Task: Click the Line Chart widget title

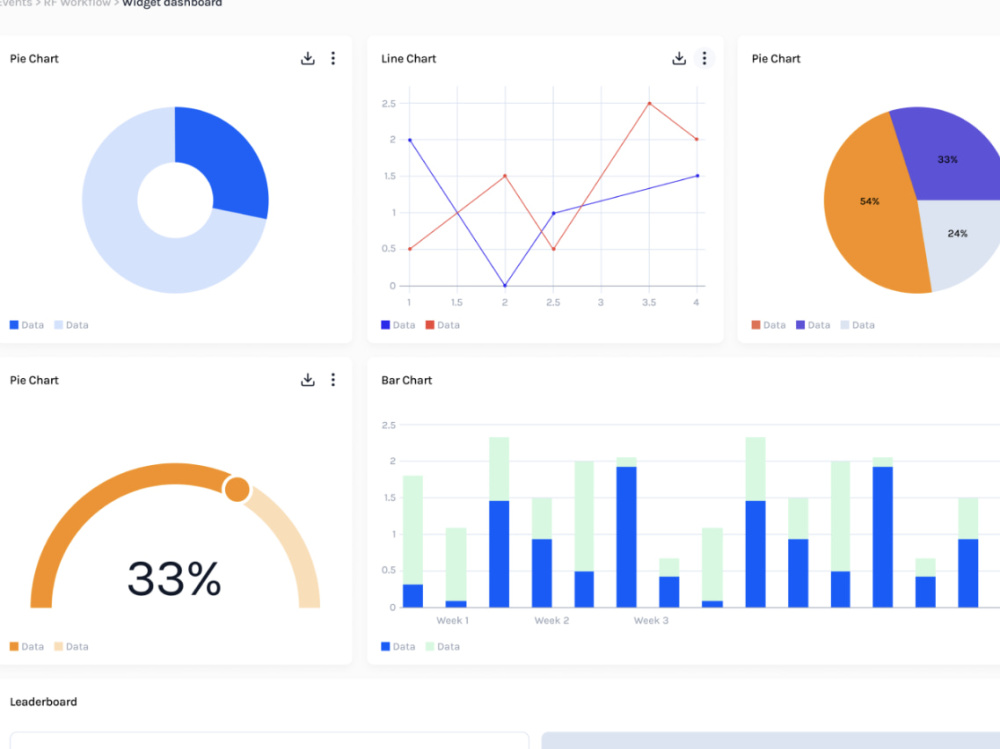Action: 409,59
